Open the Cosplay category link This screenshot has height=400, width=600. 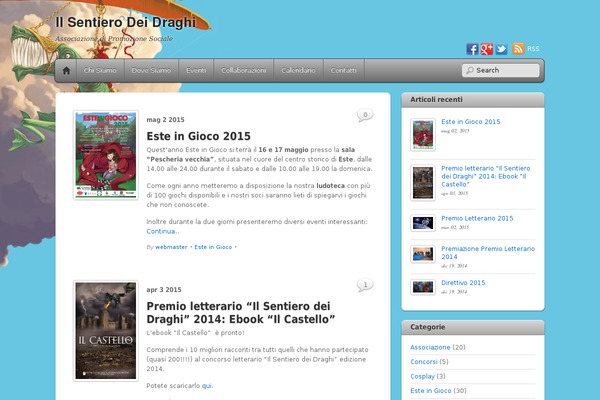coord(422,376)
